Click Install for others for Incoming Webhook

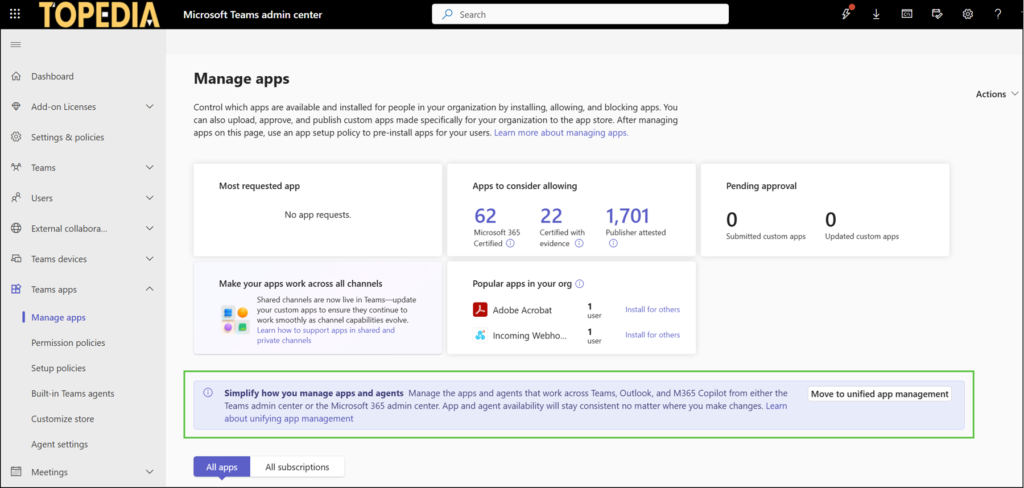tap(652, 335)
